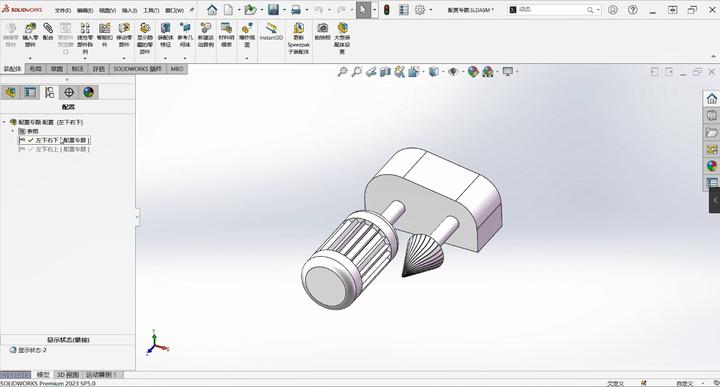Click Update Speedpak Subassemblies icon
This screenshot has height=387, width=720.
(x=298, y=28)
